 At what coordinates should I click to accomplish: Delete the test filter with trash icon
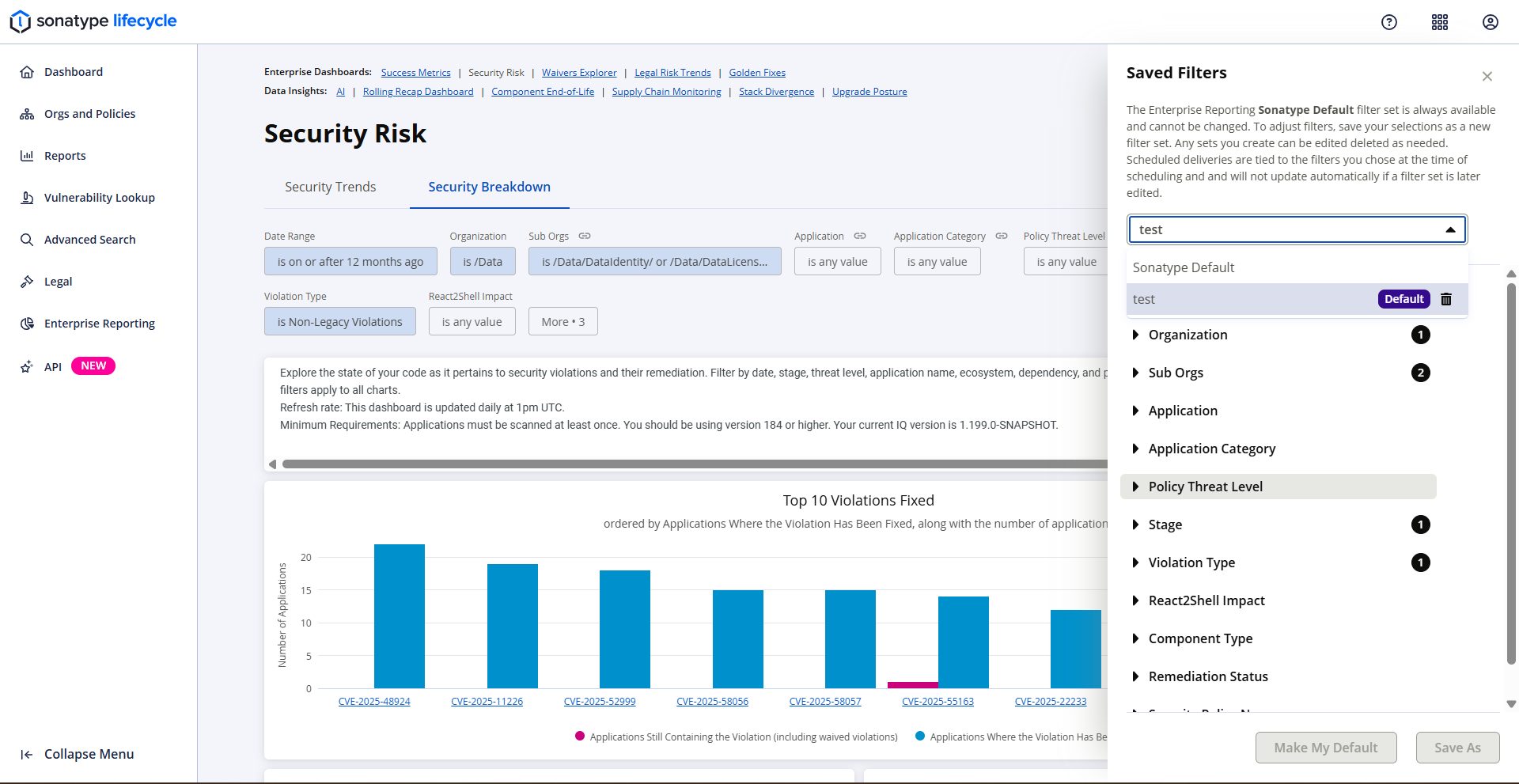click(1446, 299)
